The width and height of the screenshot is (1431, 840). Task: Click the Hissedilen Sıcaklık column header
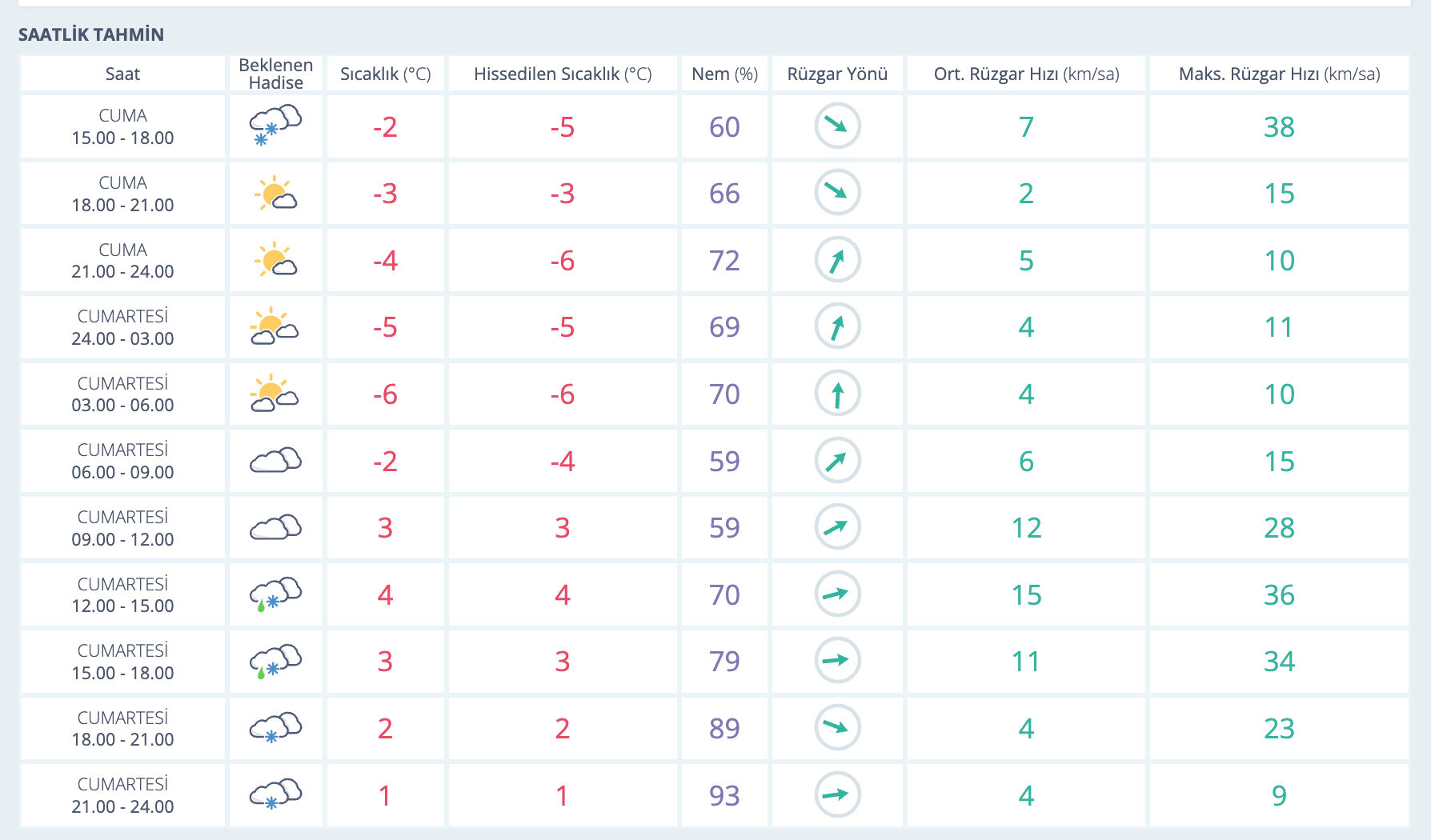pos(563,74)
